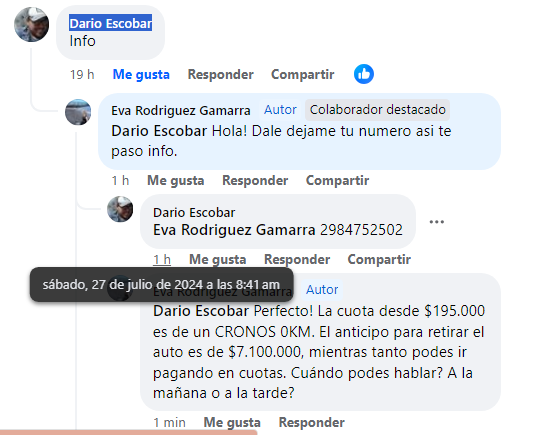Open the three-dots menu on Dario's reply
Viewport: 535px width, 435px height.
(436, 222)
